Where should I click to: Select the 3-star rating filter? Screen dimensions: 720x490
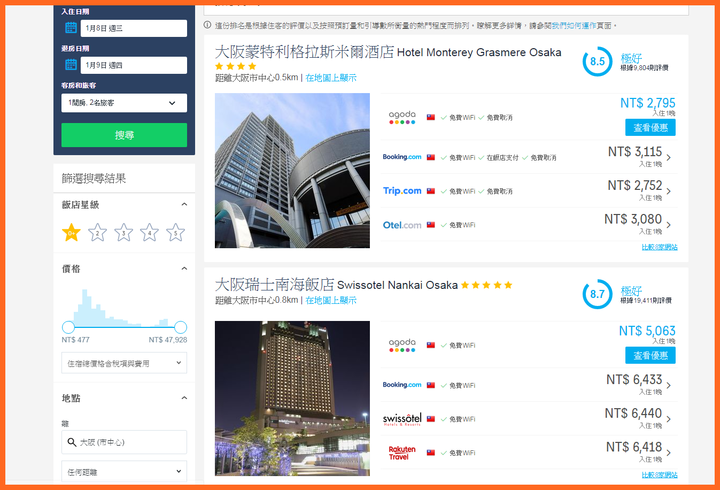124,232
